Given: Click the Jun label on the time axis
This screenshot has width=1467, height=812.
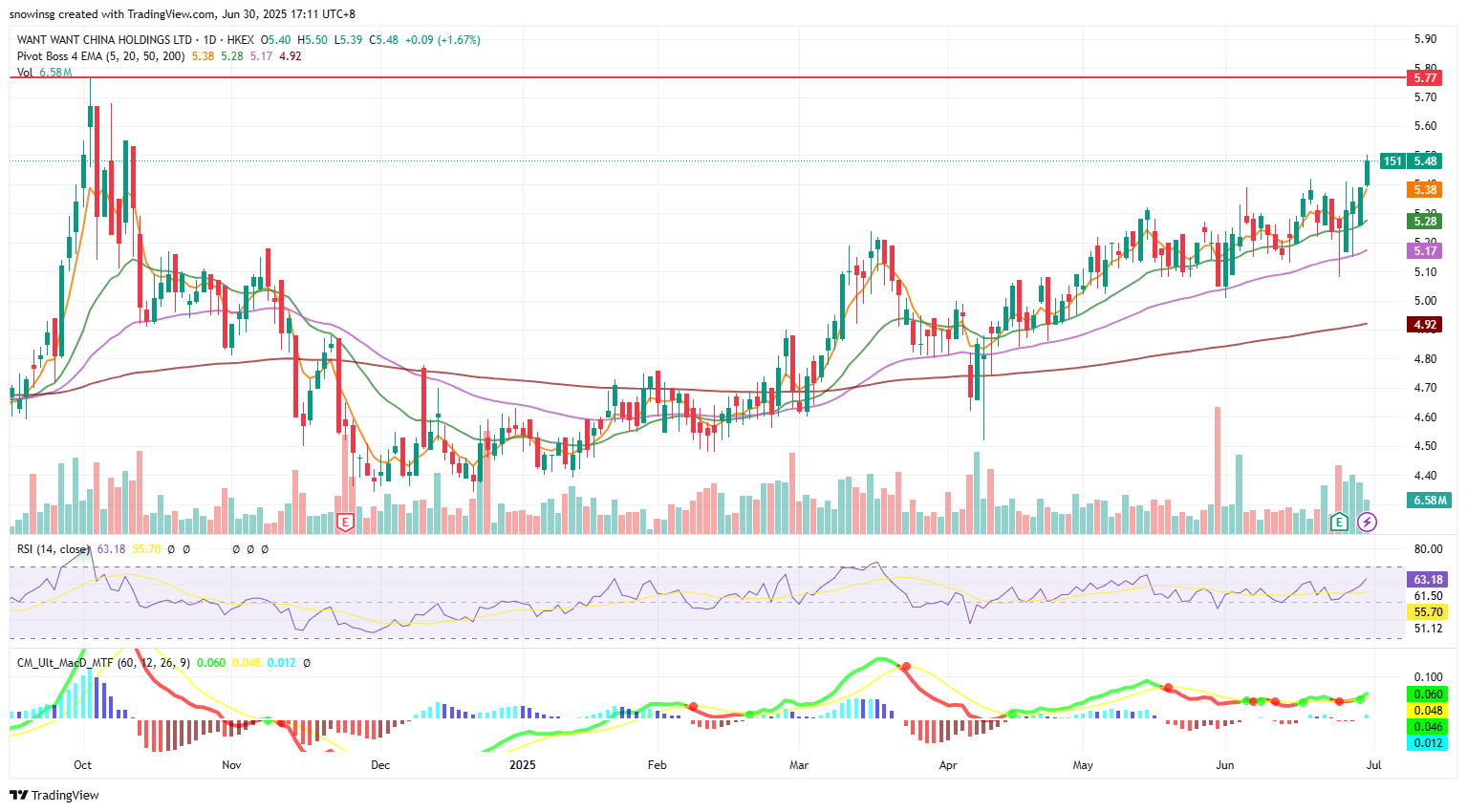Looking at the screenshot, I should [1225, 765].
